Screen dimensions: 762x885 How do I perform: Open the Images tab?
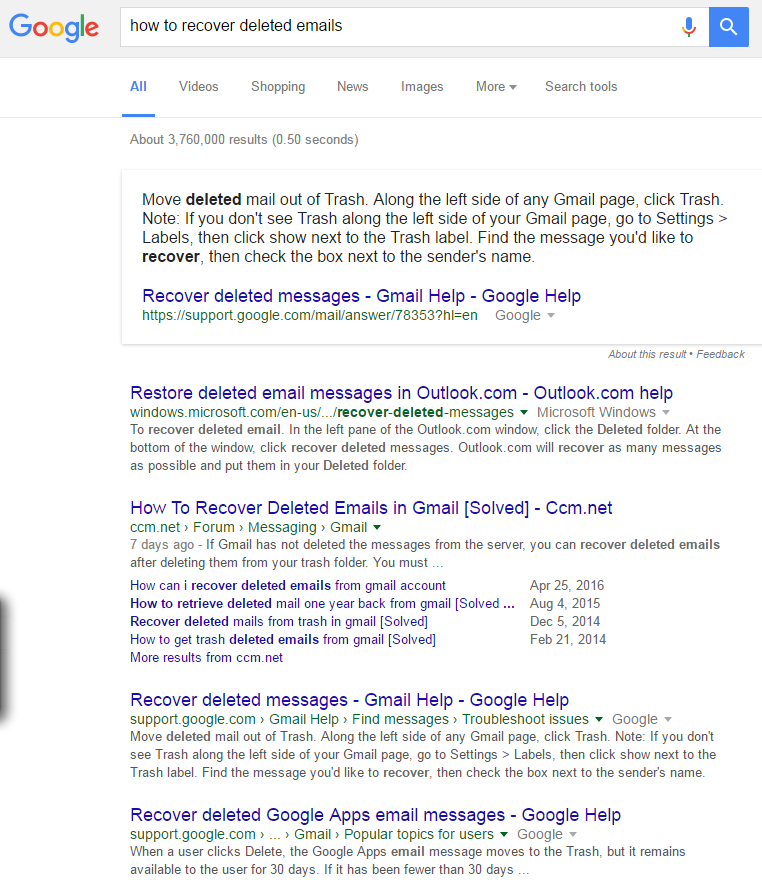point(422,86)
